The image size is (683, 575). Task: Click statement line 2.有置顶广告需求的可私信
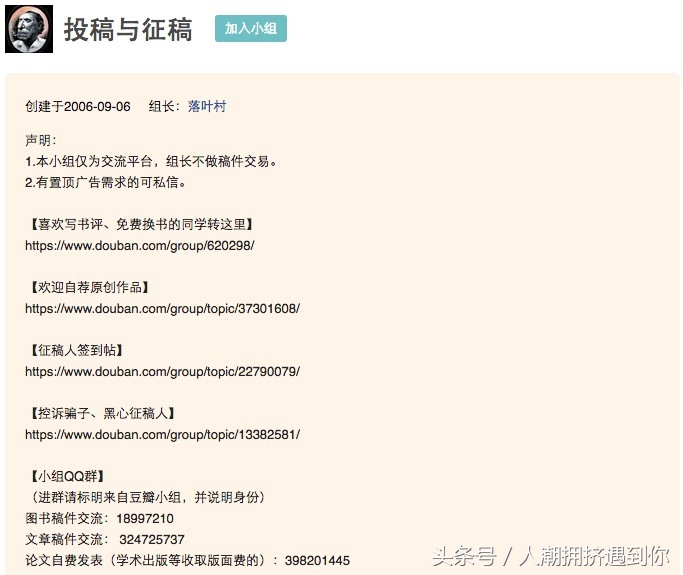105,183
